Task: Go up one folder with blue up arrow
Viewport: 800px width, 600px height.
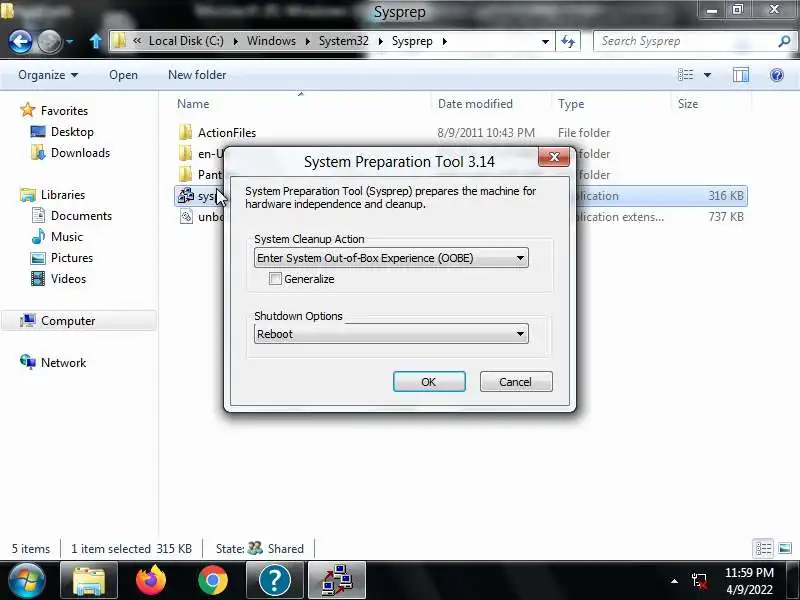Action: point(95,41)
